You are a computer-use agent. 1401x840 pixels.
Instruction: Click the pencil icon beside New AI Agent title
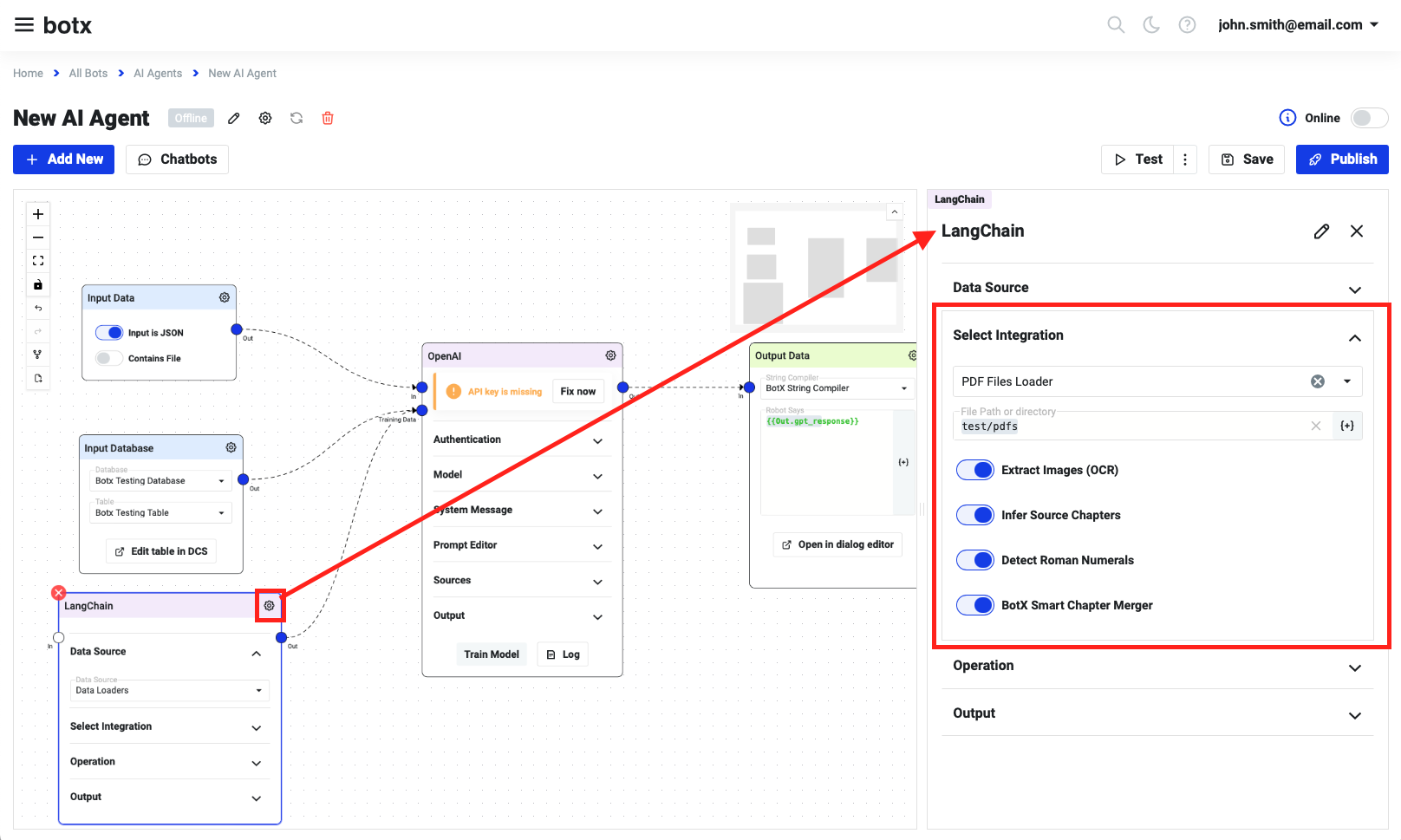[234, 118]
